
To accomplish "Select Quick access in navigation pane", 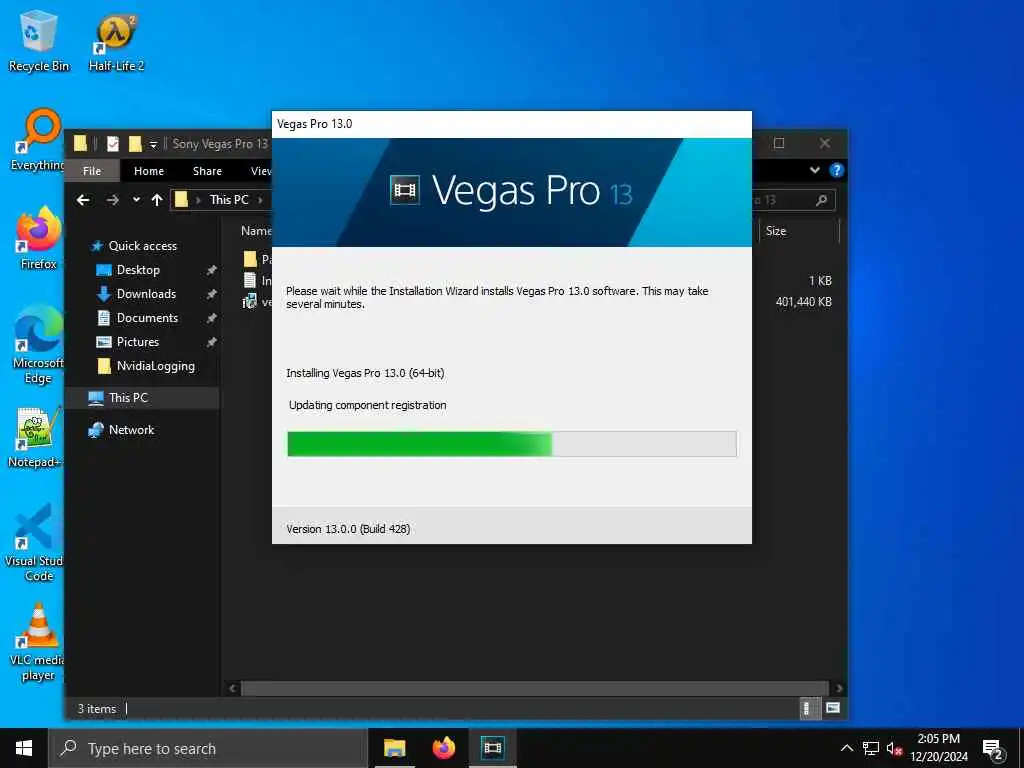I will 142,246.
